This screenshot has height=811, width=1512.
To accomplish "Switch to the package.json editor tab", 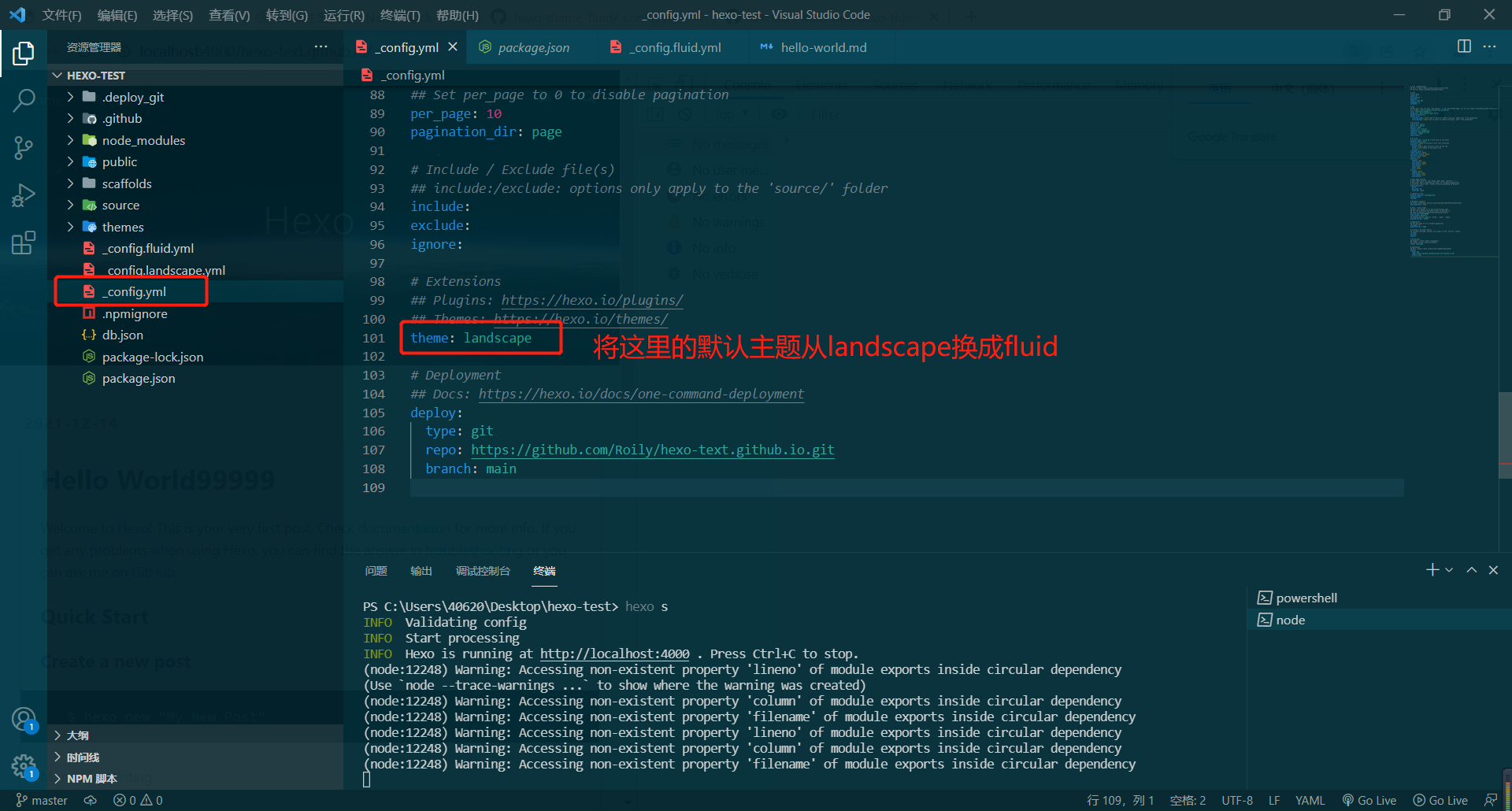I will (x=532, y=47).
